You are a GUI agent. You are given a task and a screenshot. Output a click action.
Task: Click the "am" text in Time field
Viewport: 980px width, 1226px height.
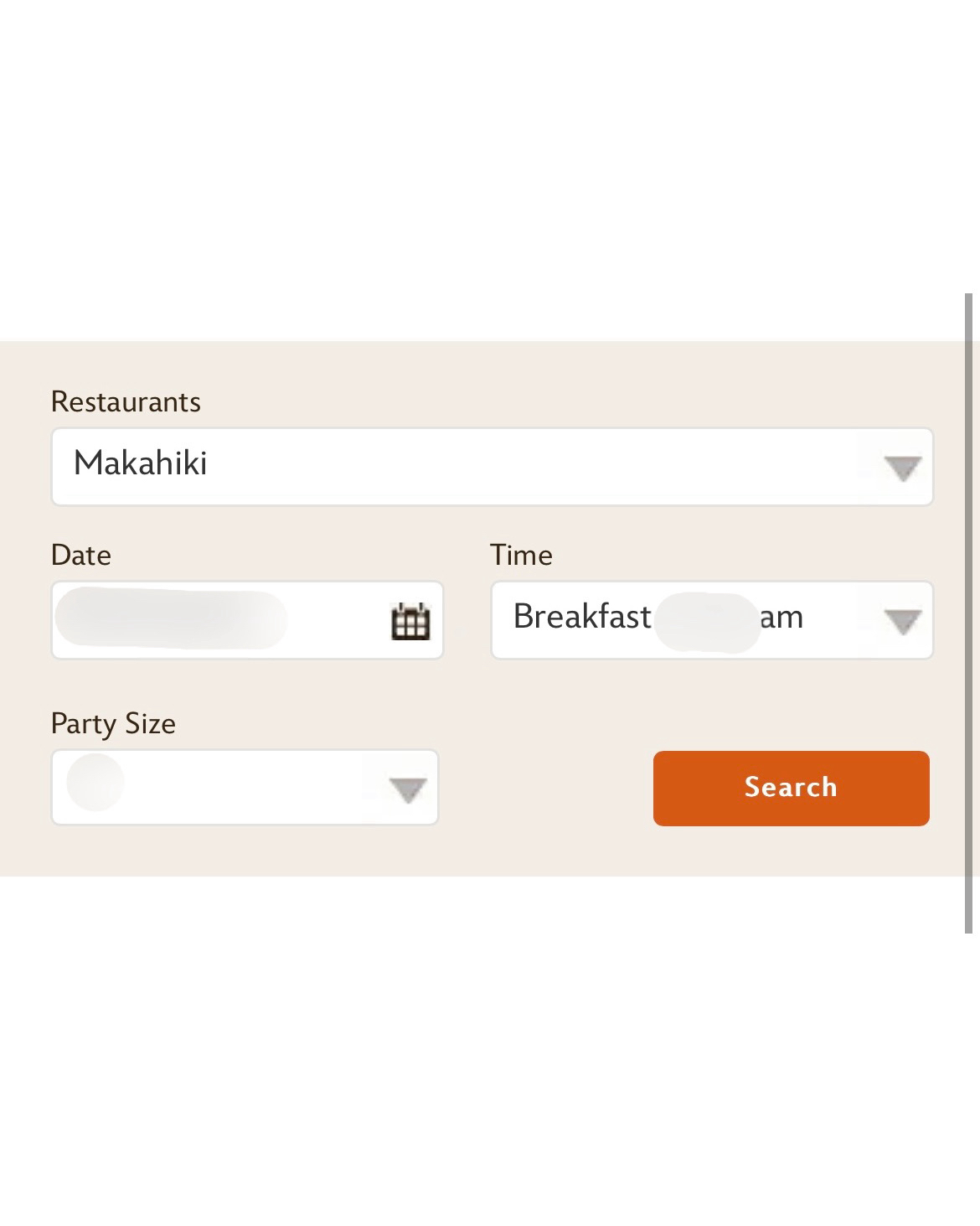(782, 618)
